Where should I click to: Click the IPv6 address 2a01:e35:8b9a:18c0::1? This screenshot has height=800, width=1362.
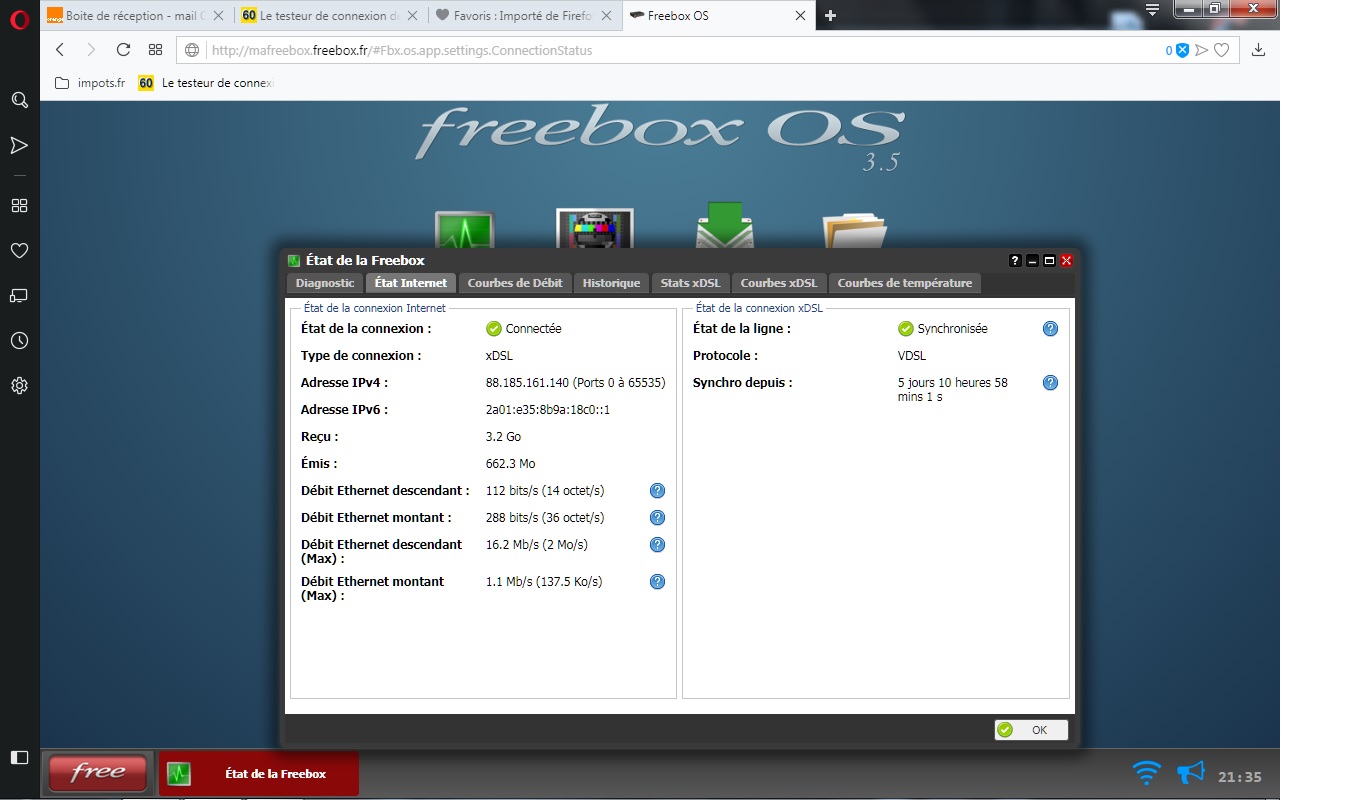[x=548, y=409]
